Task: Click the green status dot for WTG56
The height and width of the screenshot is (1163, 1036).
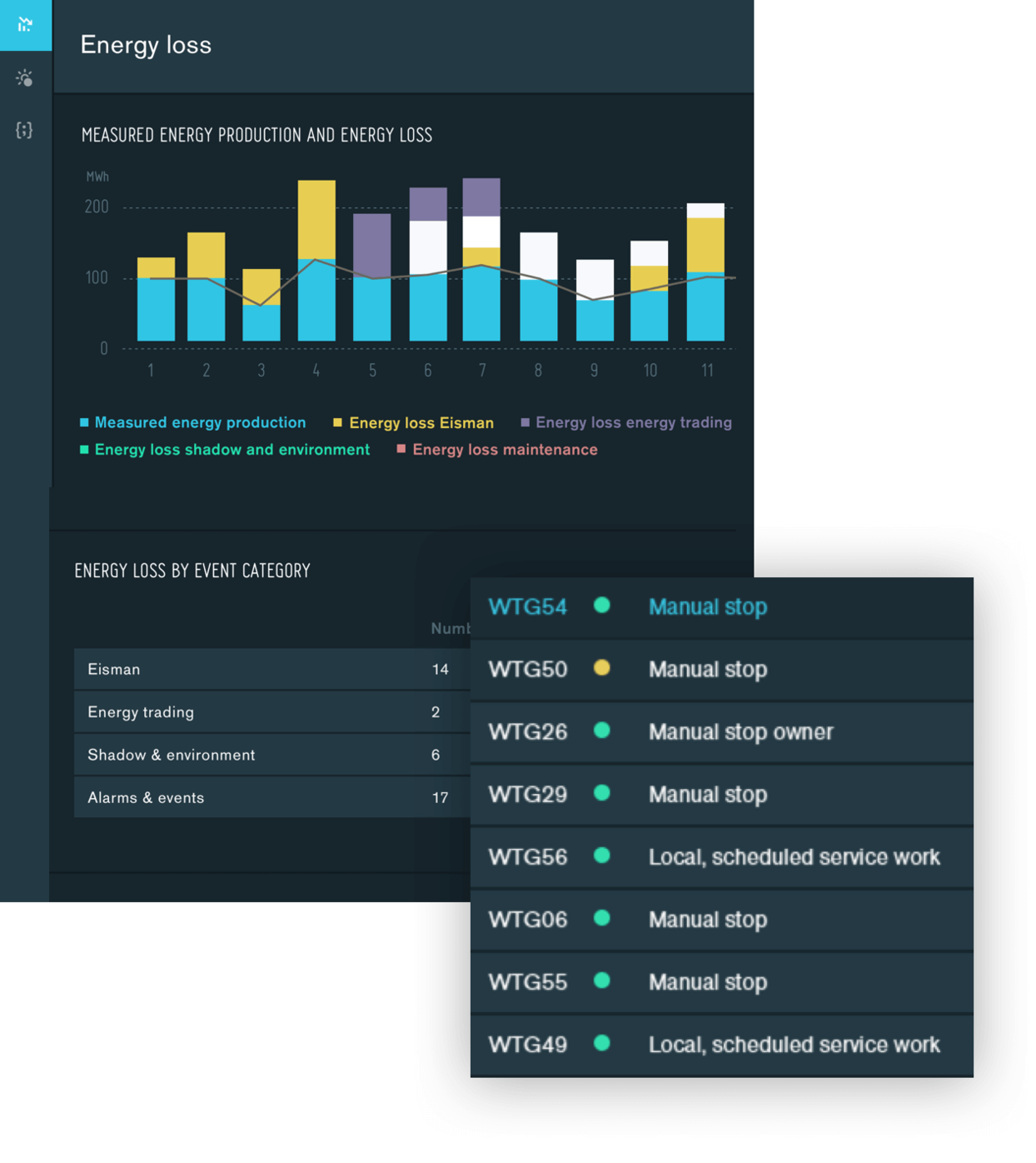Action: click(x=601, y=856)
